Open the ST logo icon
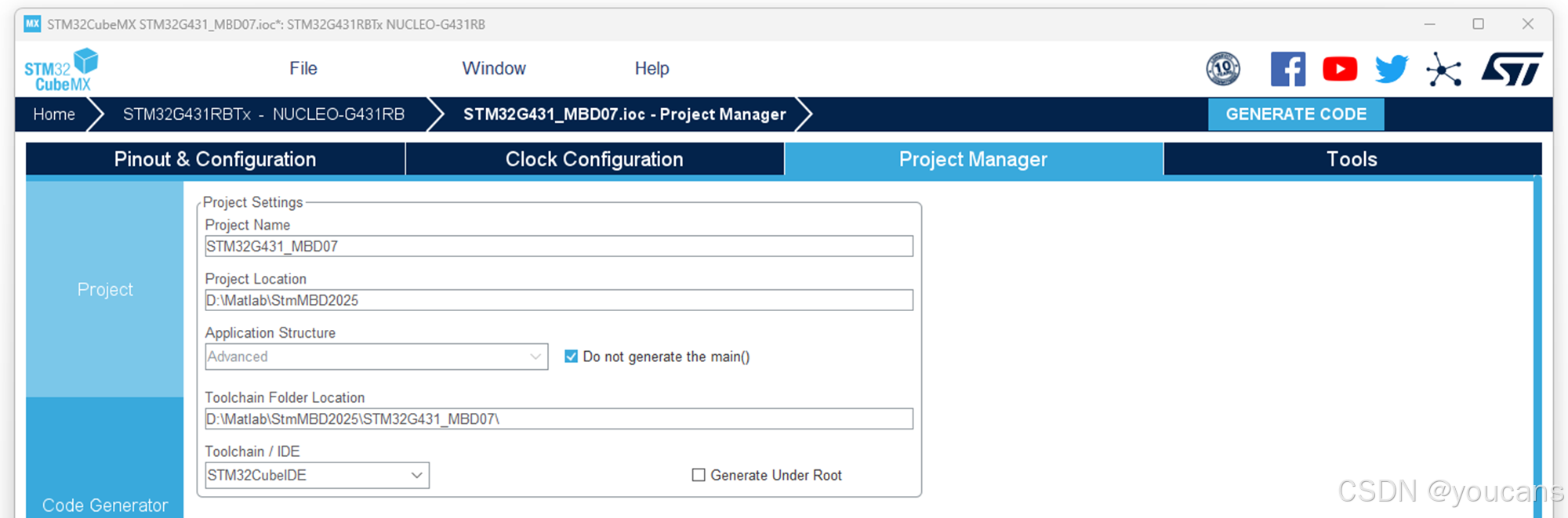 coord(1512,69)
